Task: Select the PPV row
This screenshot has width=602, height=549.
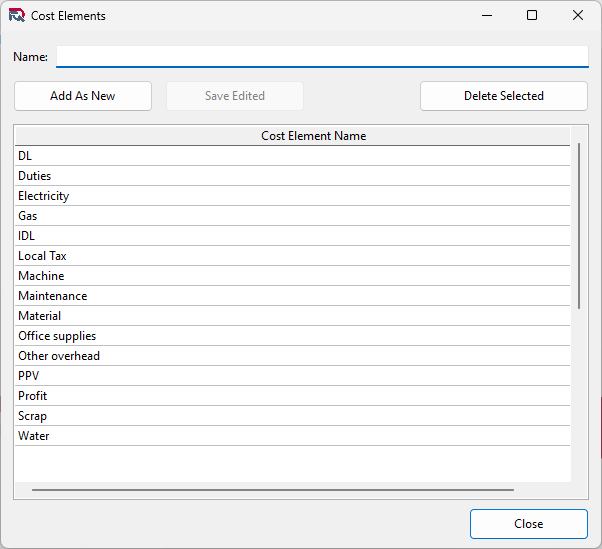Action: (x=293, y=376)
